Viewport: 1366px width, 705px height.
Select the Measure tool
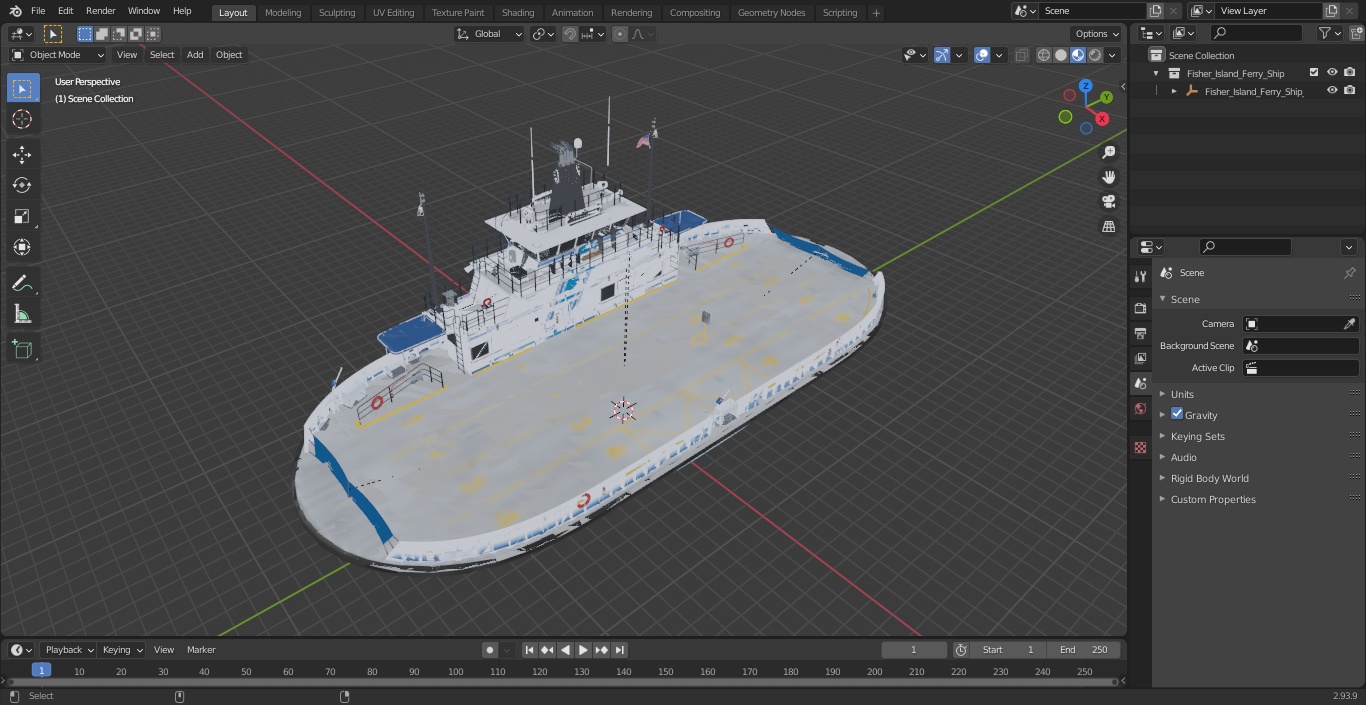coord(22,314)
